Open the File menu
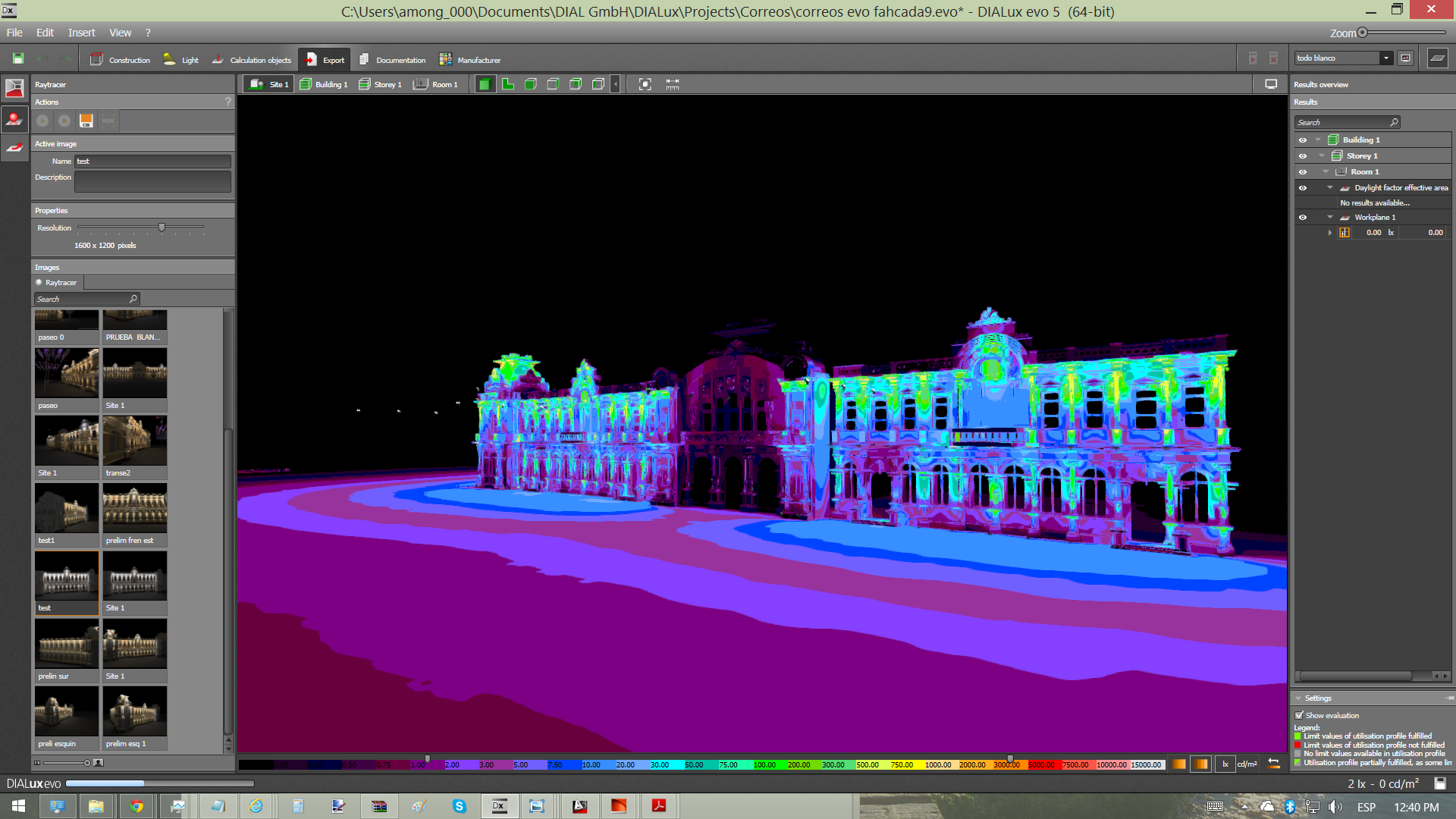1456x819 pixels. [14, 33]
